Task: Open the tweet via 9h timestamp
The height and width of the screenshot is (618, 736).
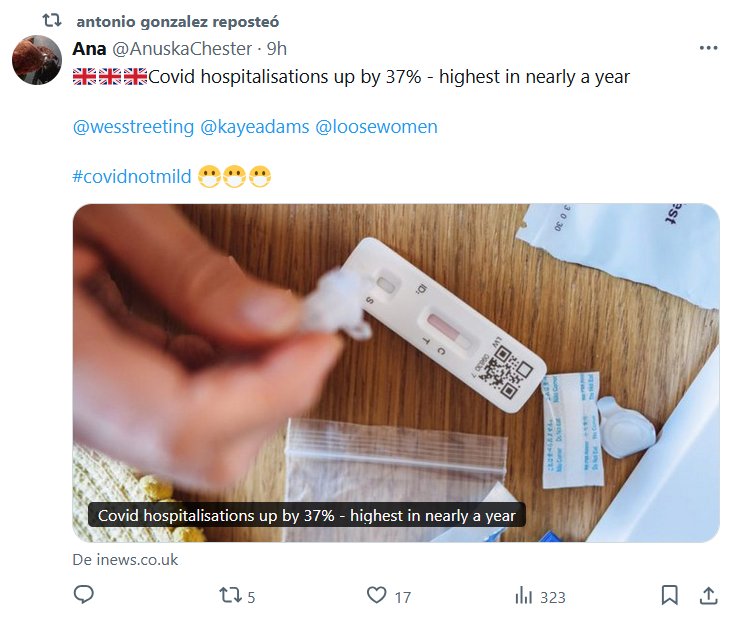Action: 278,49
